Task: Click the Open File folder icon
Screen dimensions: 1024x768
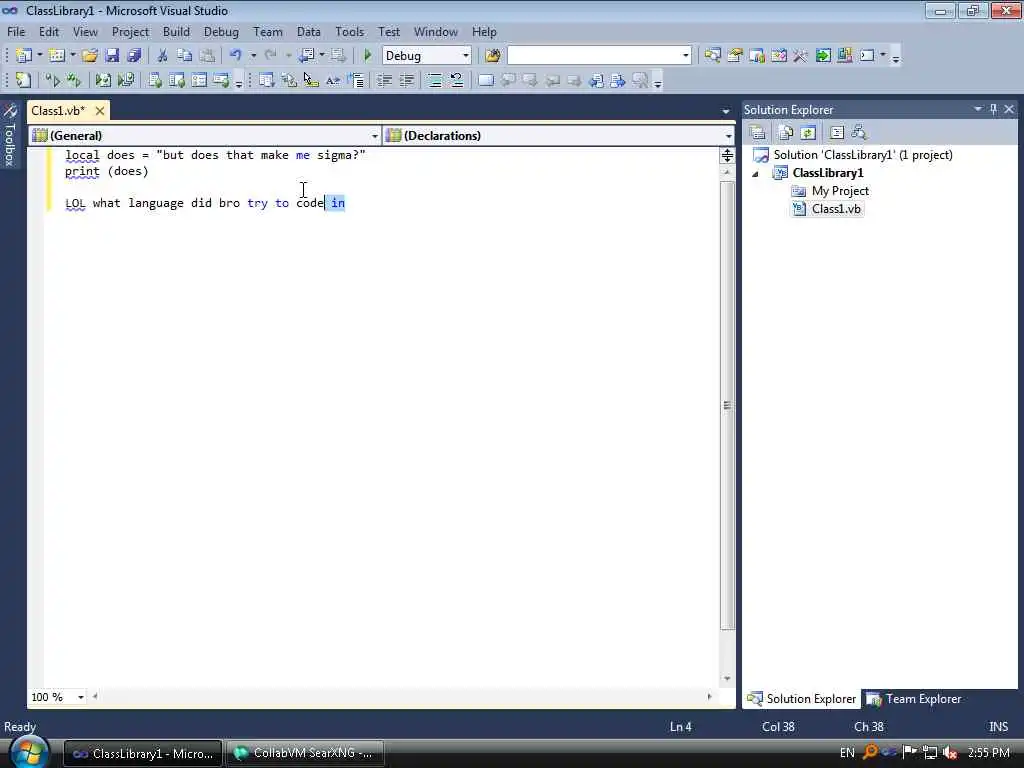Action: coord(89,56)
